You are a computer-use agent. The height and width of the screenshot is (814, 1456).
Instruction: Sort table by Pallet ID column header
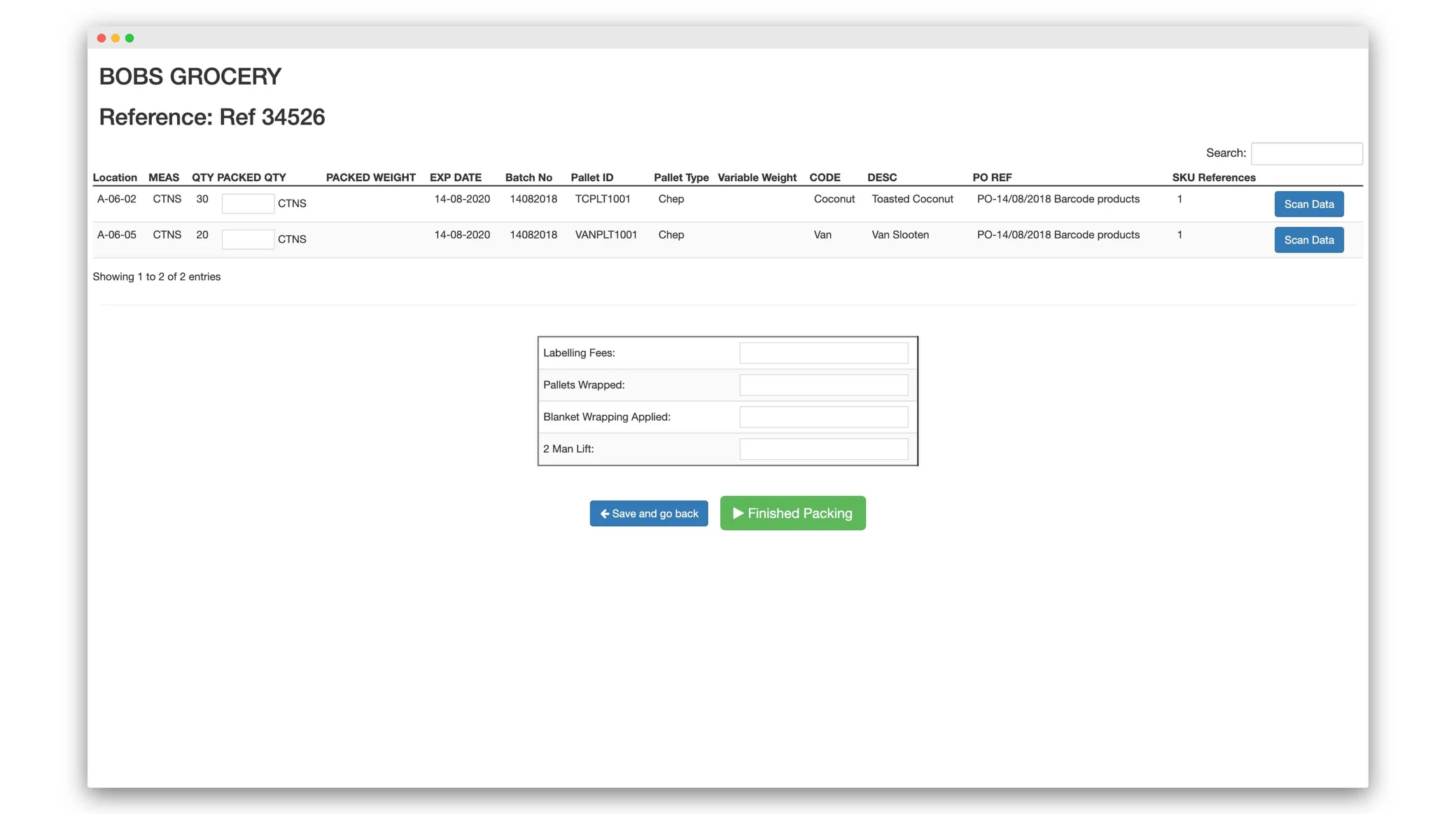click(x=591, y=177)
